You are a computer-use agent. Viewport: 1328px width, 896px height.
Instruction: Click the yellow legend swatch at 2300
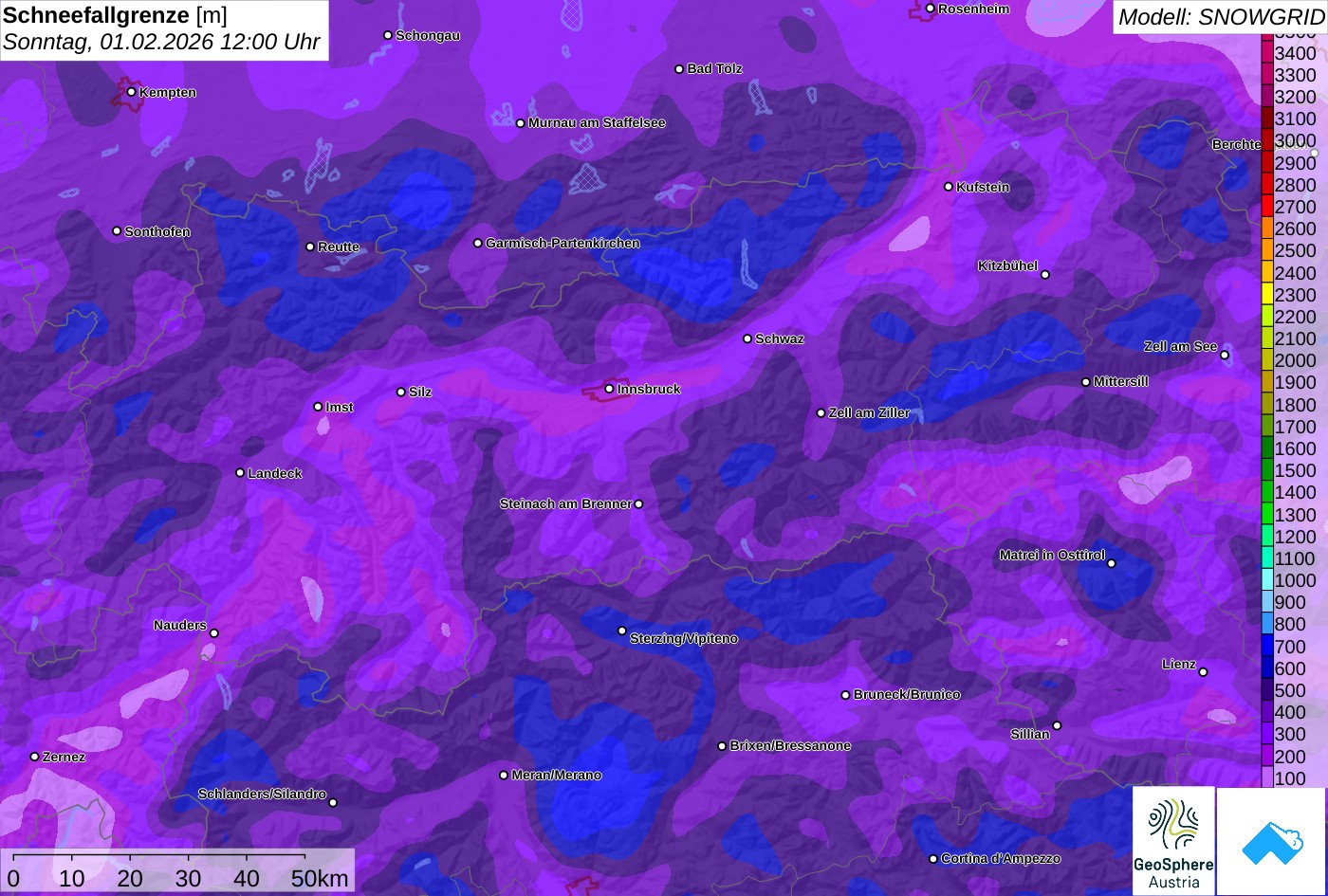[x=1267, y=295]
